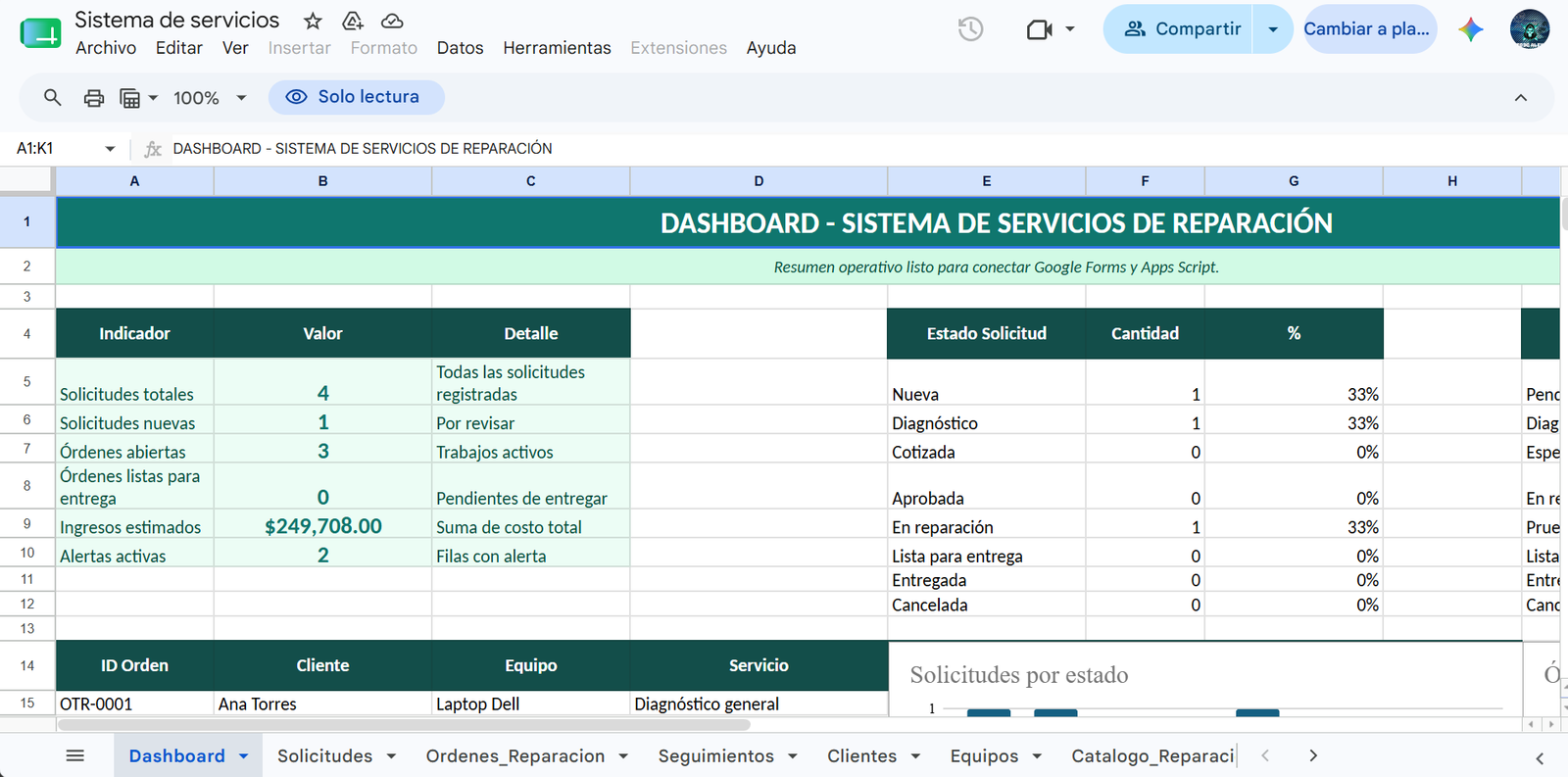This screenshot has width=1568, height=777.
Task: Check the cloud document status icon
Action: tap(392, 21)
